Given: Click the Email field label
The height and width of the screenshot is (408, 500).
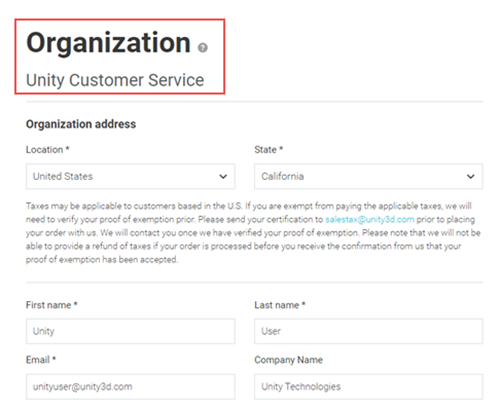Looking at the screenshot, I should [x=41, y=360].
